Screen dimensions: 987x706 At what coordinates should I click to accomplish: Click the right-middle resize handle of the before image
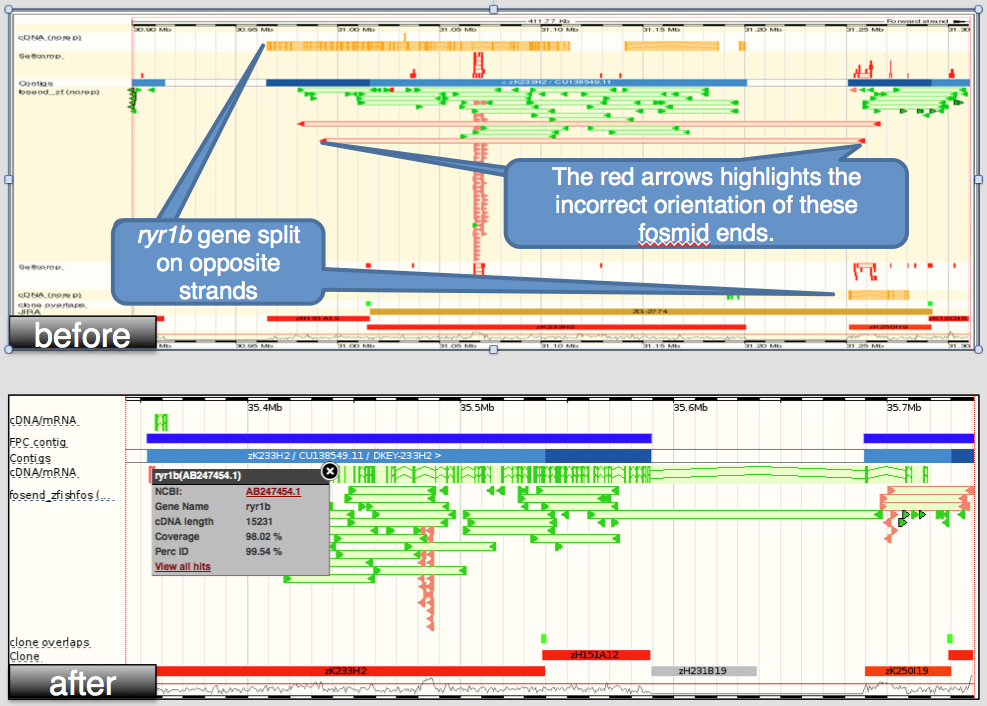[x=976, y=179]
